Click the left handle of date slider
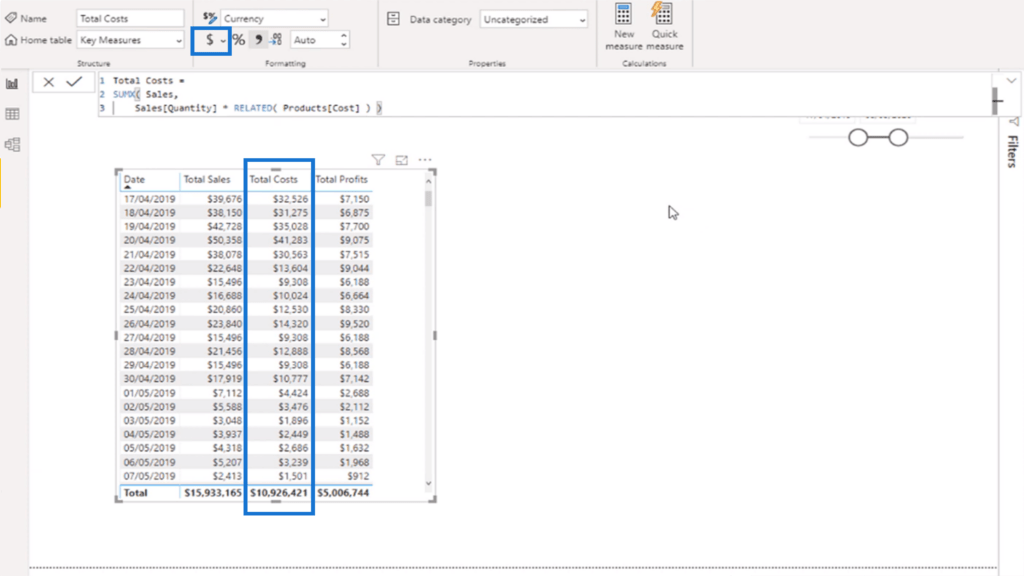This screenshot has width=1024, height=576. (x=858, y=138)
